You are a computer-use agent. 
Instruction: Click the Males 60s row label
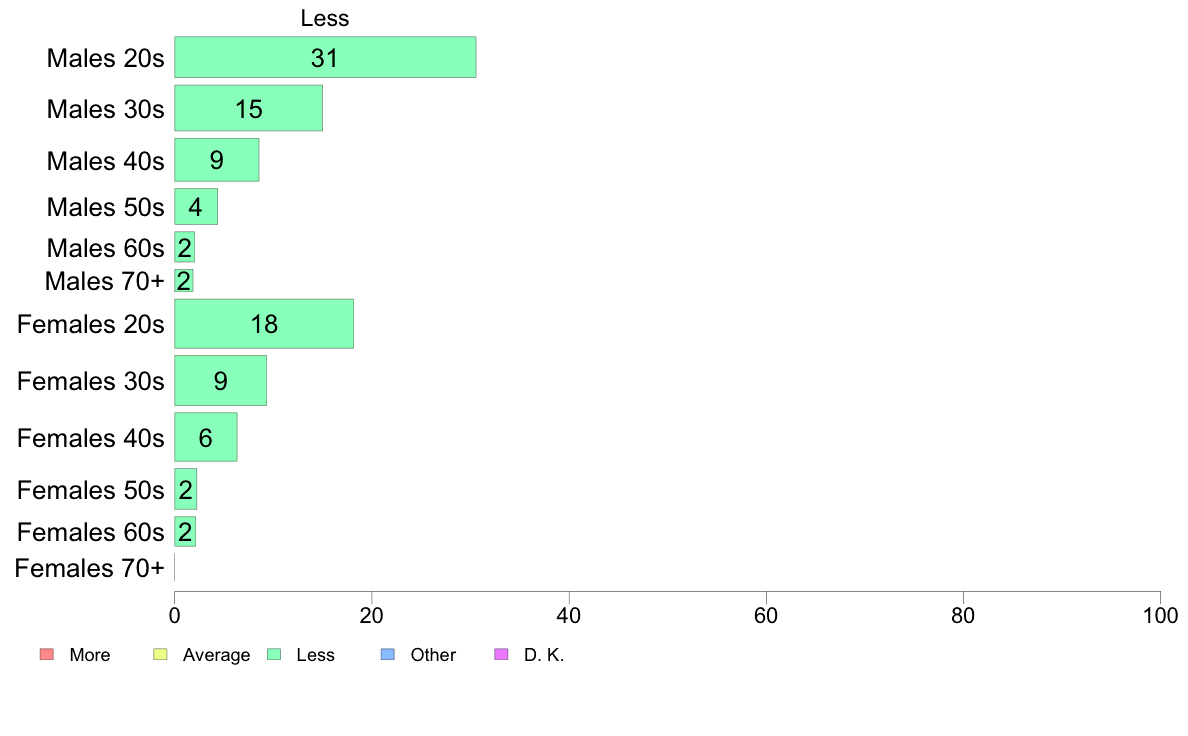tap(105, 248)
